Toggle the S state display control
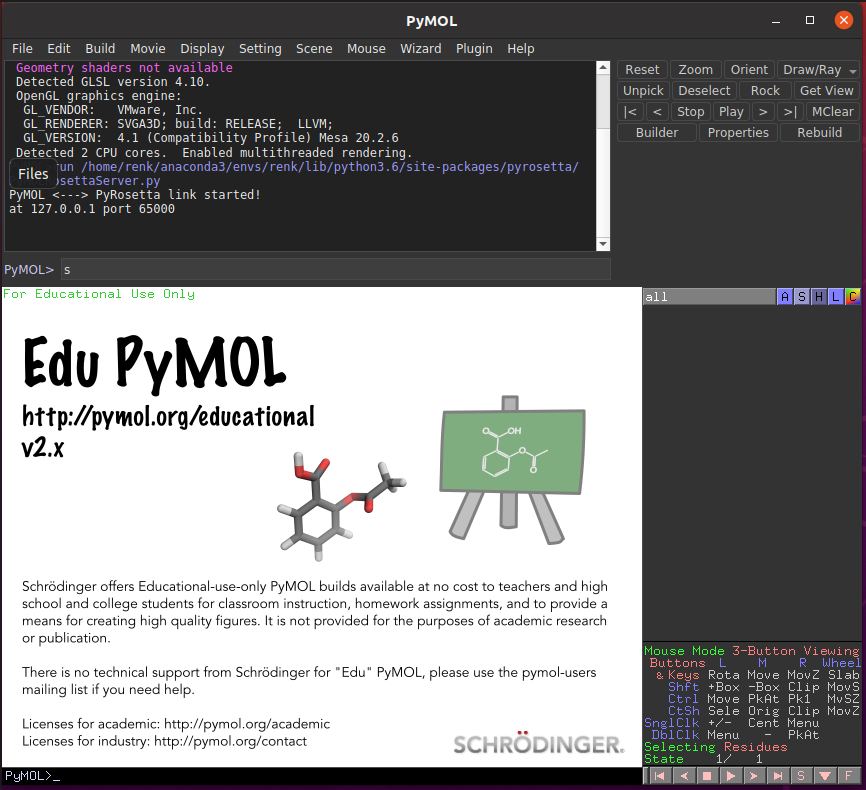The image size is (866, 790). [801, 775]
